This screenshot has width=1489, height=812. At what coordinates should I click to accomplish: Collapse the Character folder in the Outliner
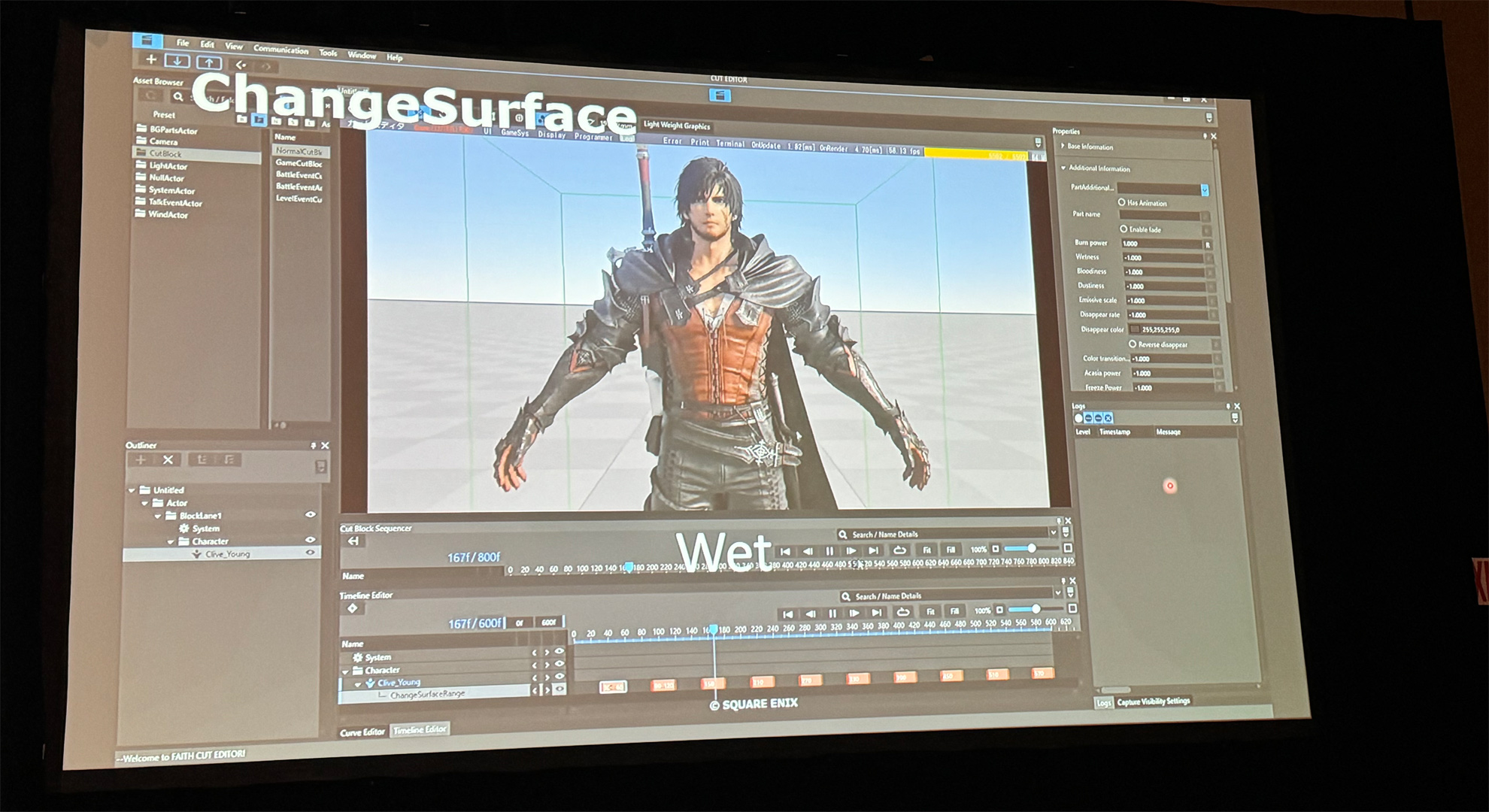[171, 541]
